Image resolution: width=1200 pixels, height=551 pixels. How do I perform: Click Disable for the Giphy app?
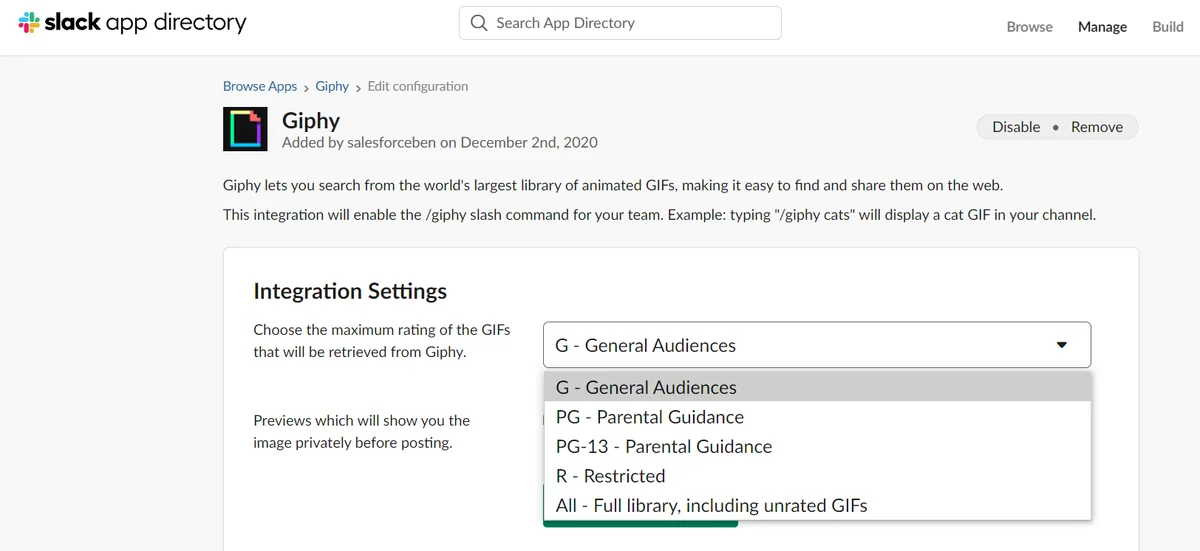[1016, 127]
